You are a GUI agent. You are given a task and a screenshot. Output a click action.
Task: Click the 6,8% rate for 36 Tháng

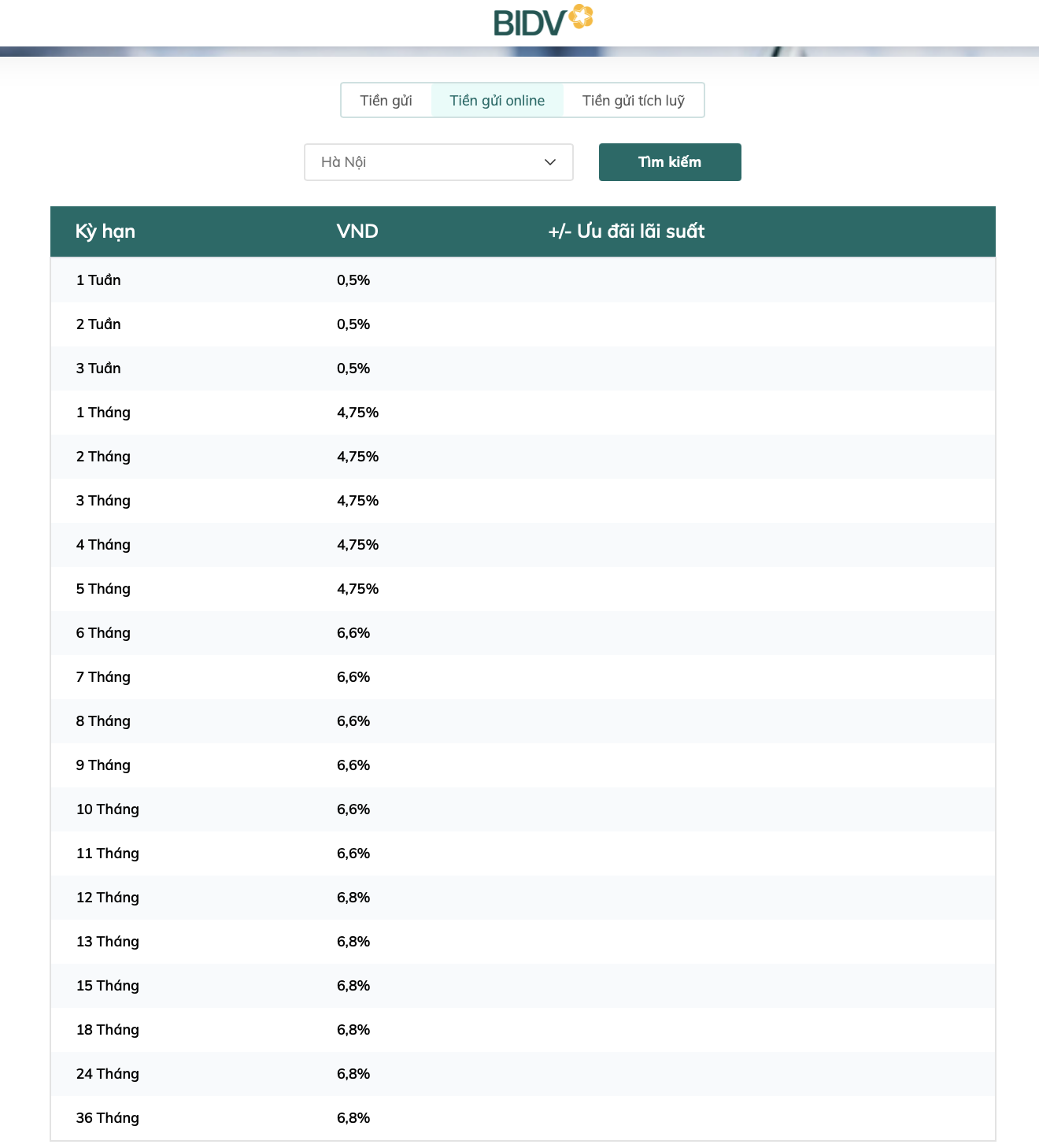pyautogui.click(x=353, y=1118)
